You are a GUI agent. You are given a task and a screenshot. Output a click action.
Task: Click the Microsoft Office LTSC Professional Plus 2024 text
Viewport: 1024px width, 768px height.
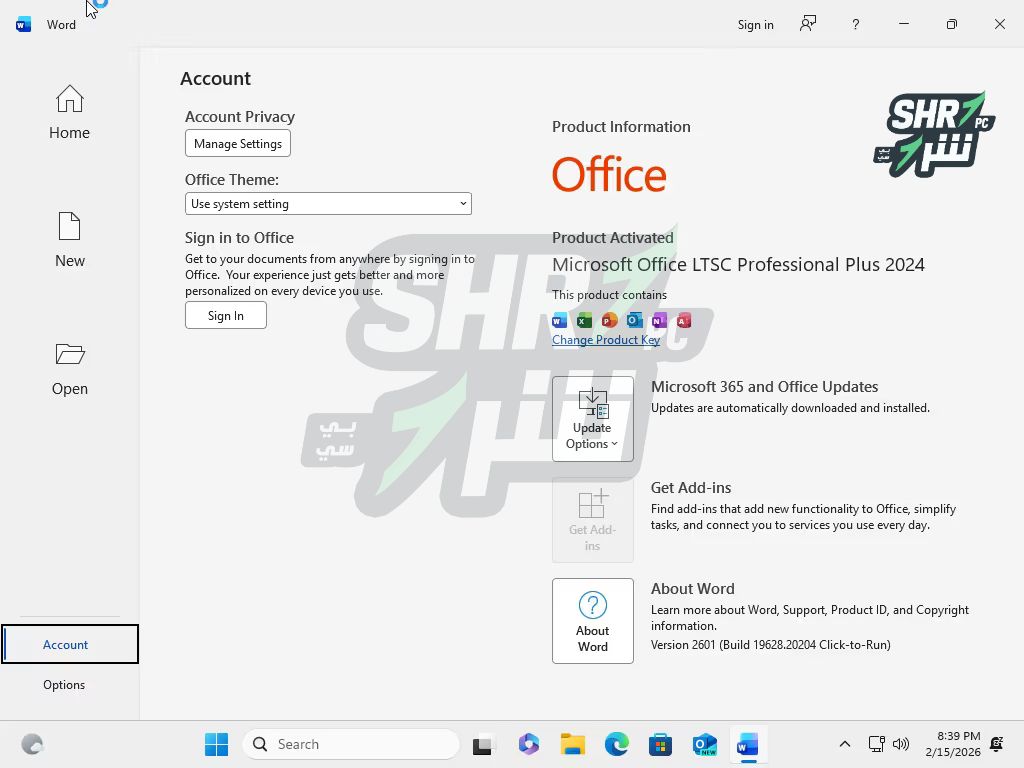pyautogui.click(x=739, y=264)
